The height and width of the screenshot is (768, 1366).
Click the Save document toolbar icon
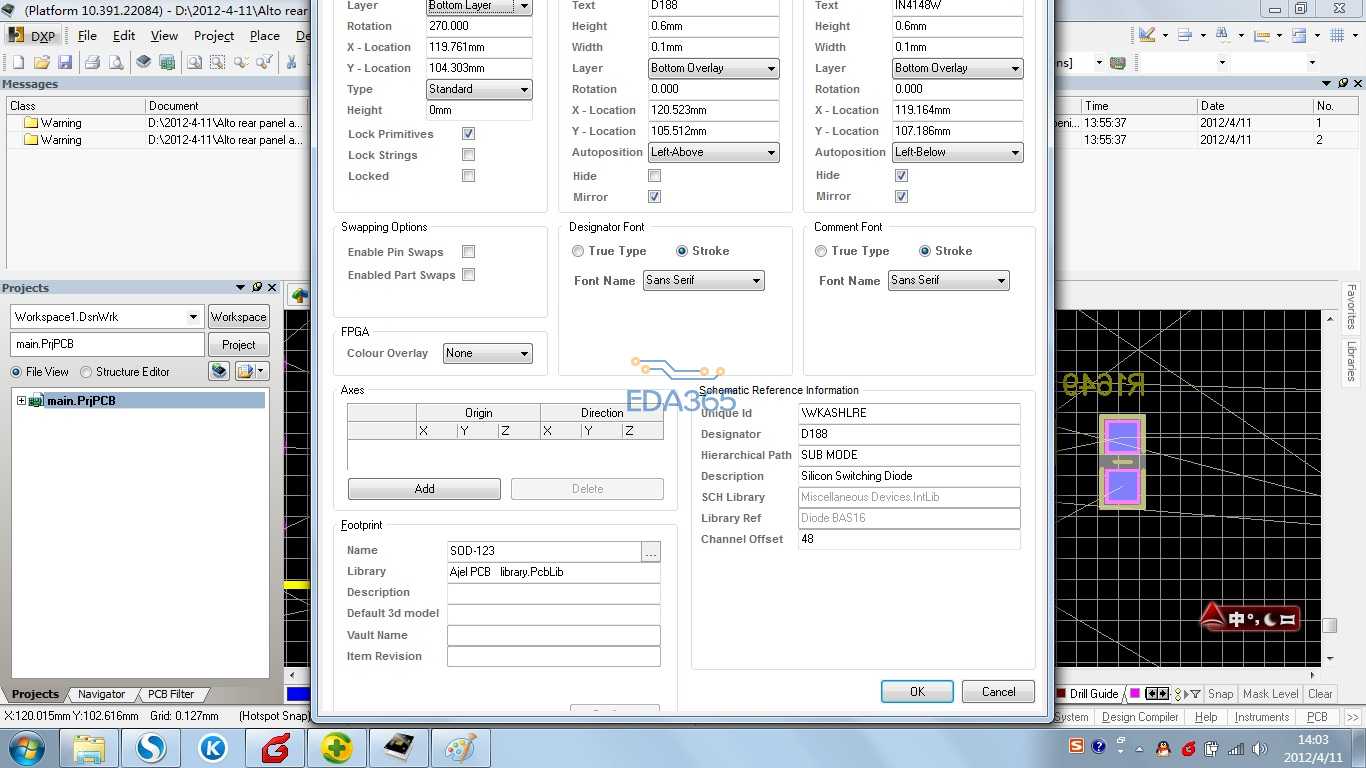pos(65,62)
